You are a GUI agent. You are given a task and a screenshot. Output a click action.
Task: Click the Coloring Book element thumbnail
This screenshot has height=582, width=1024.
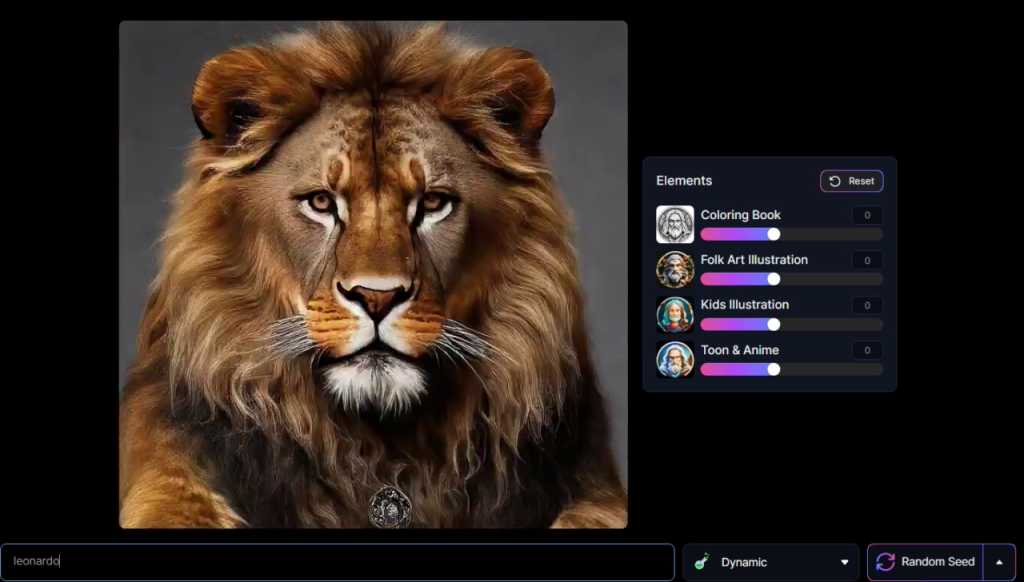[675, 224]
